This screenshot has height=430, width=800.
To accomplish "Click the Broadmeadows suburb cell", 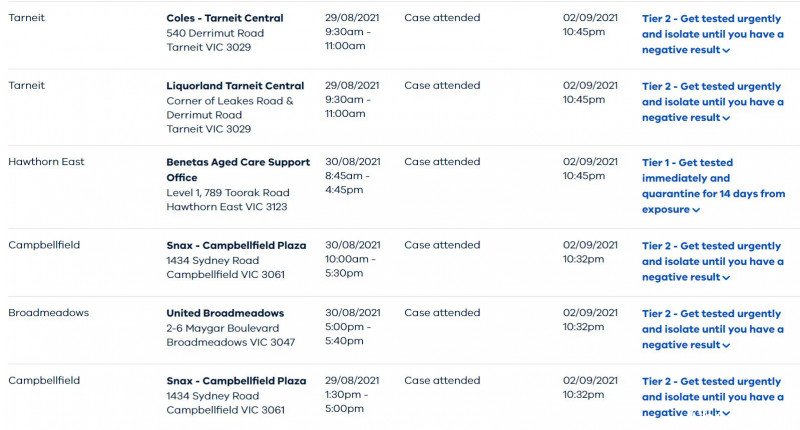I will coord(48,313).
